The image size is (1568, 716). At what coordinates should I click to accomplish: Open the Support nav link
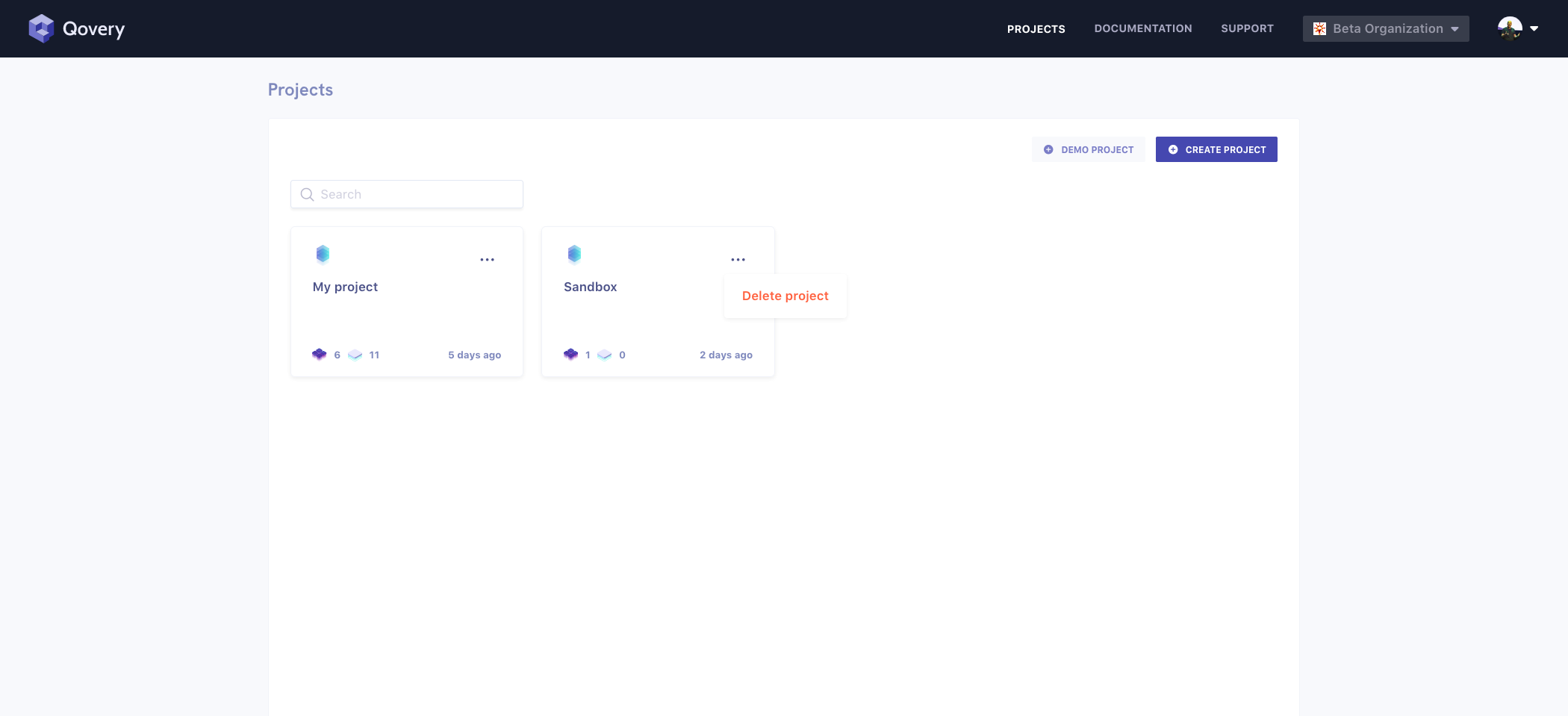pyautogui.click(x=1247, y=28)
